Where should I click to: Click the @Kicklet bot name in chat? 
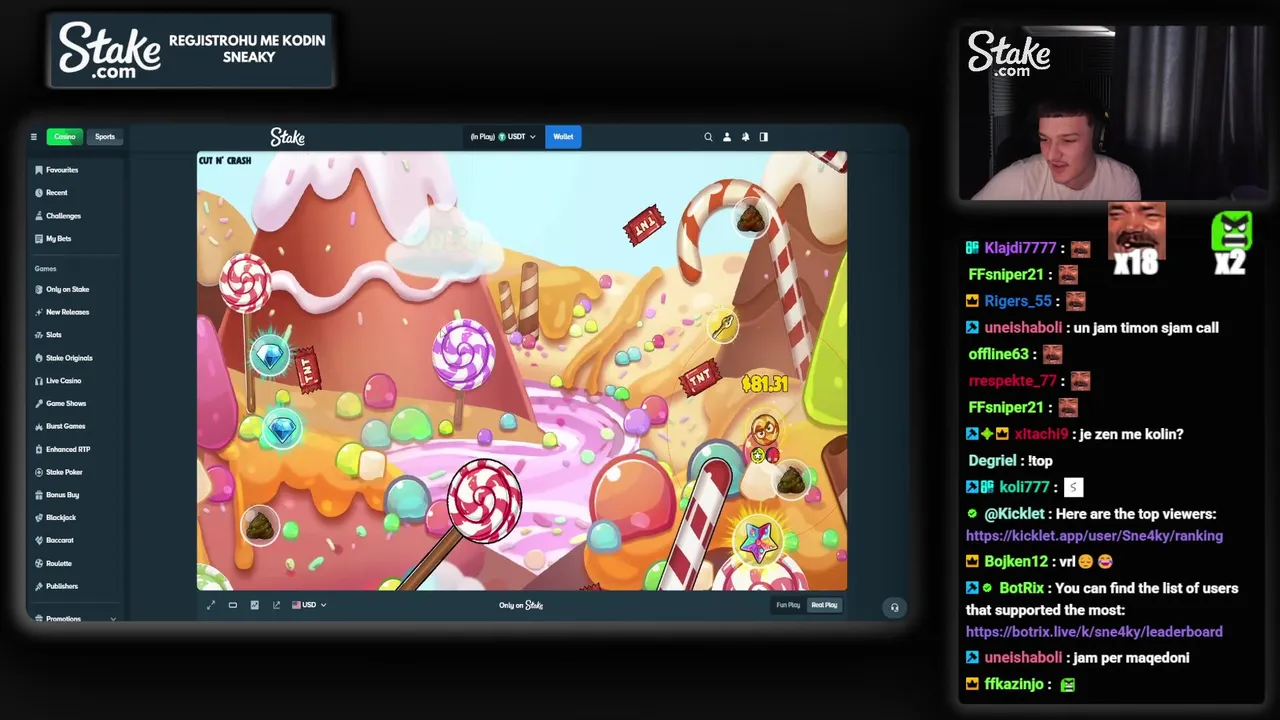(x=1014, y=514)
